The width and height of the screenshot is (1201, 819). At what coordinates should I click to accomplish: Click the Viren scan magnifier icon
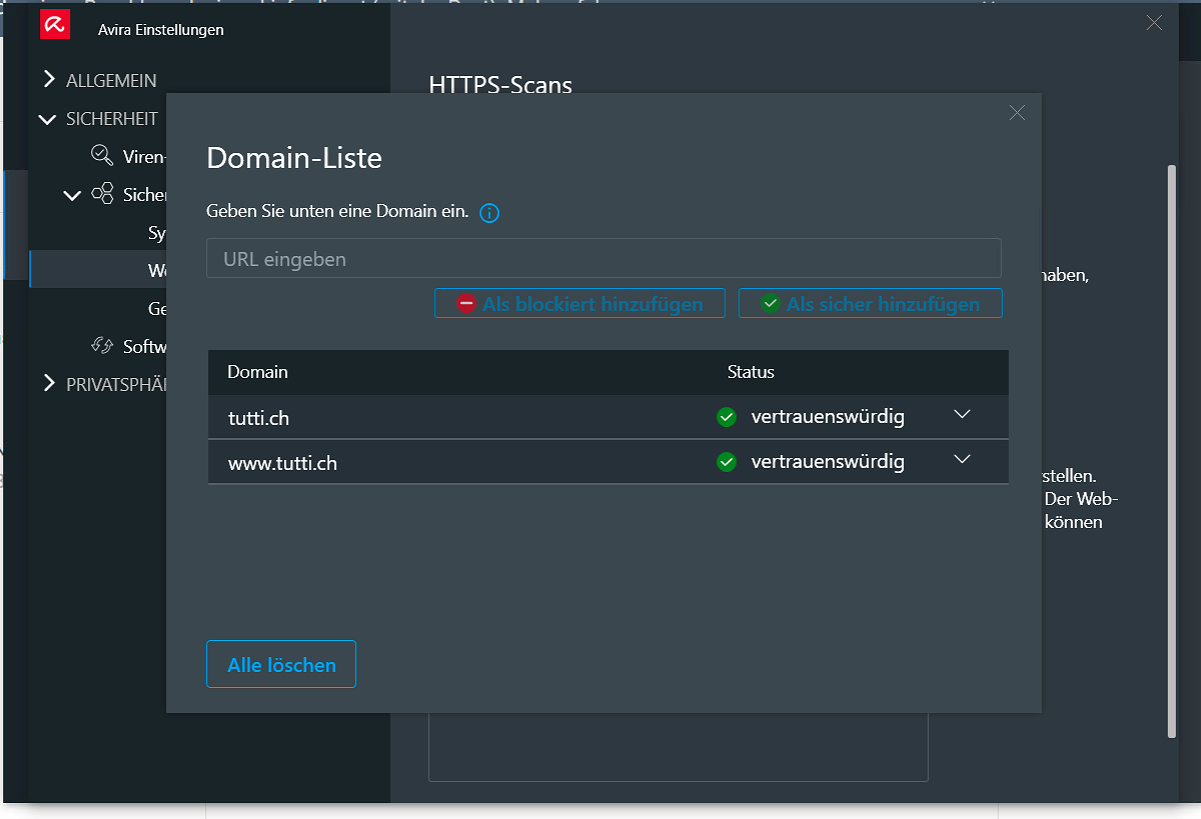click(x=102, y=155)
